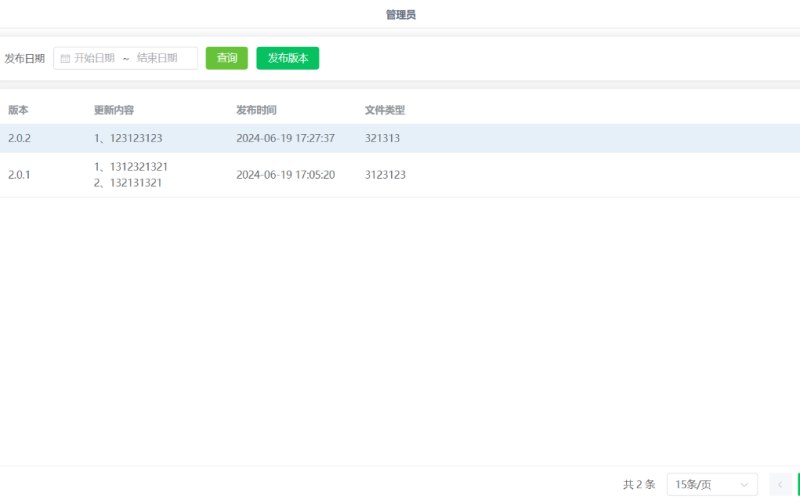Go to previous page arrow
This screenshot has width=800, height=500.
tap(780, 484)
